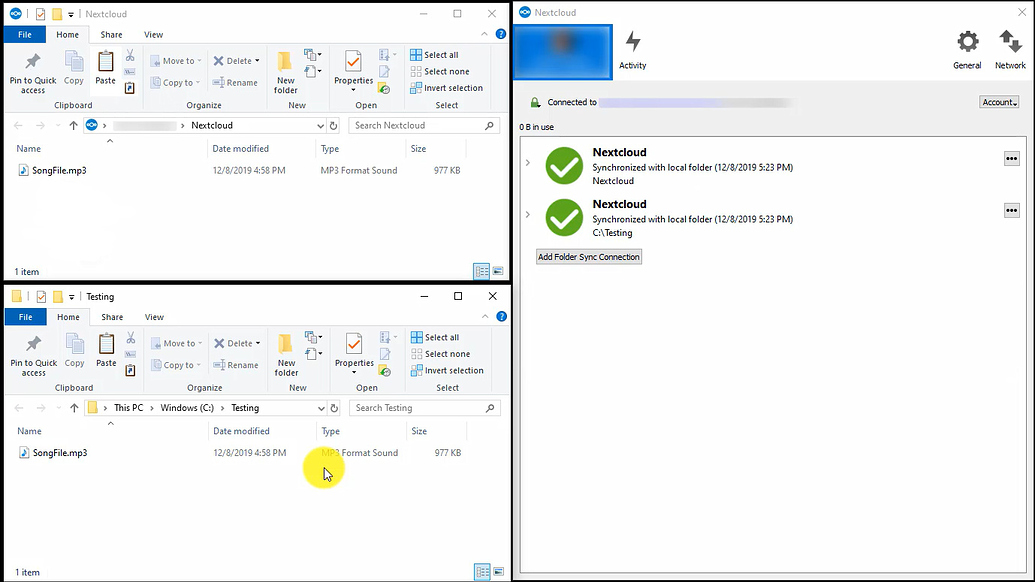Sort by Name column in the Testing window
The height and width of the screenshot is (582, 1035).
coord(29,431)
